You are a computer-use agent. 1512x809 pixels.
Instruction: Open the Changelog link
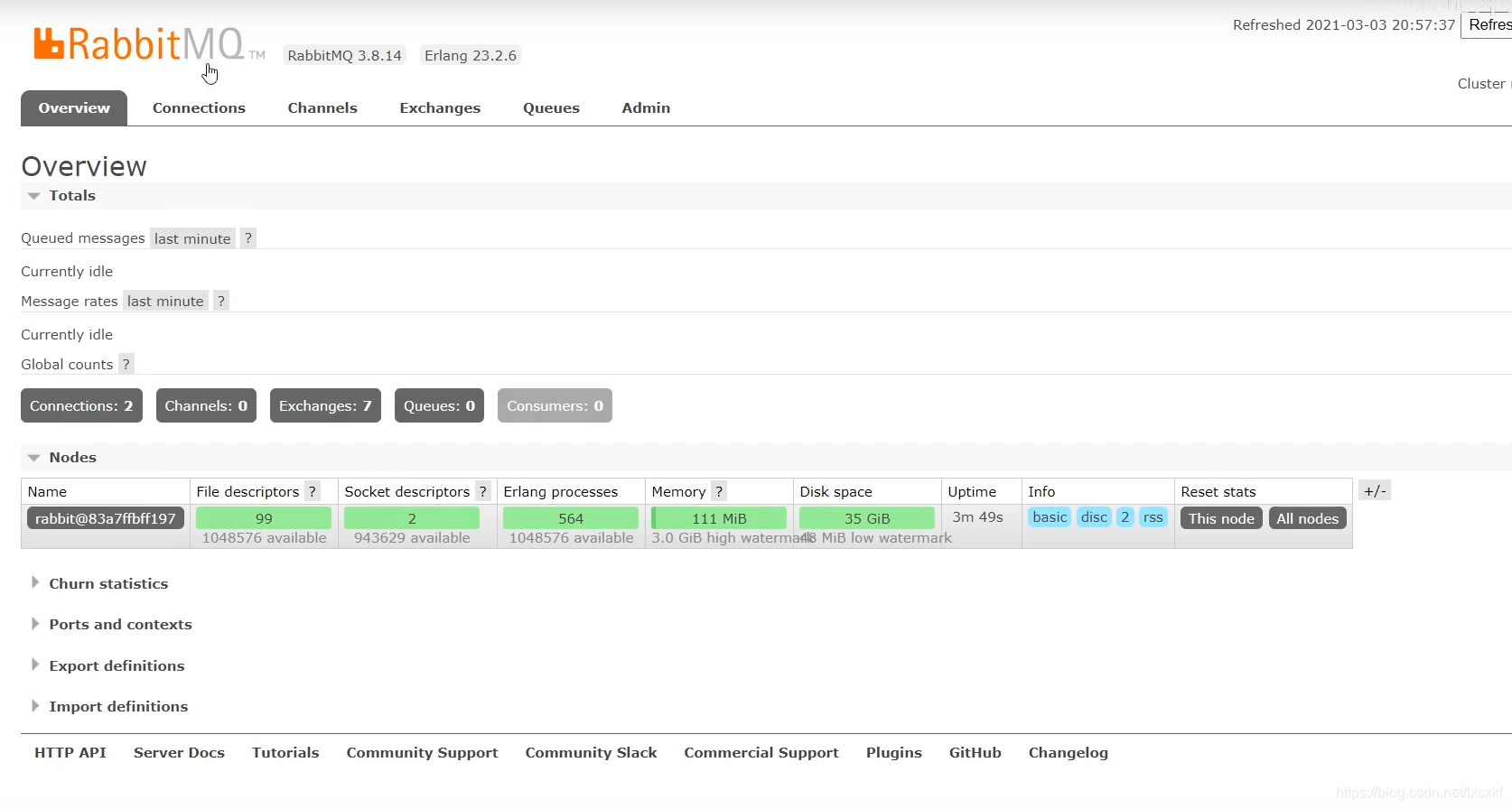click(1068, 753)
